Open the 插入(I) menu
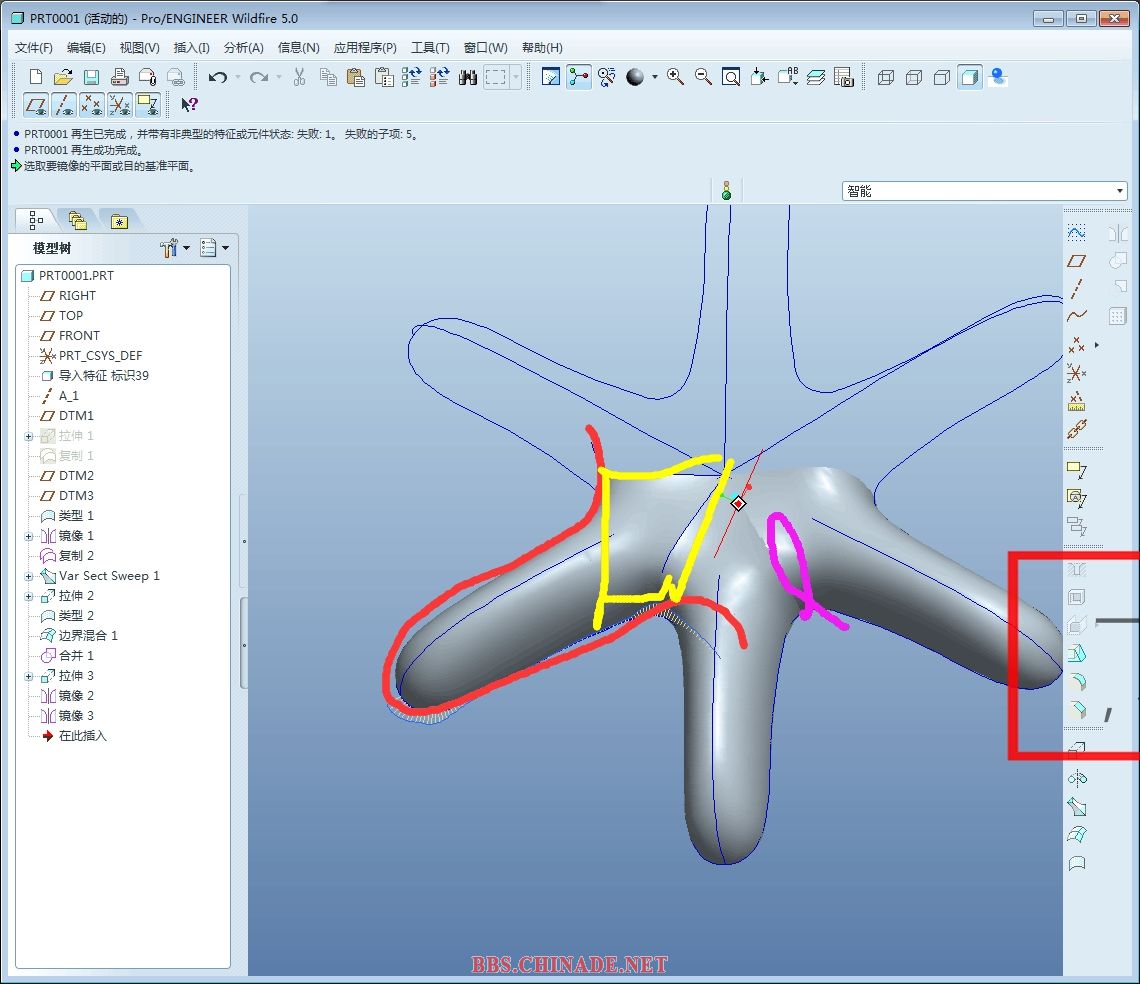The width and height of the screenshot is (1140, 984). tap(191, 47)
